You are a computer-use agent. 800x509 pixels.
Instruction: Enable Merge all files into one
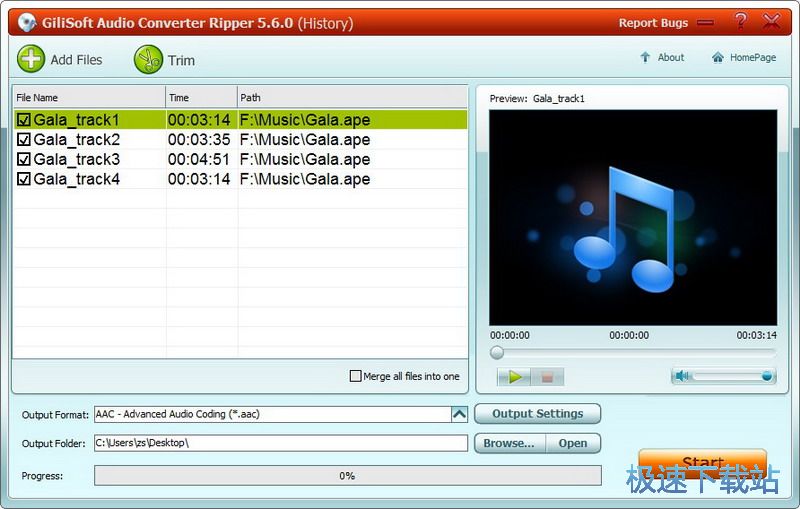pos(355,376)
